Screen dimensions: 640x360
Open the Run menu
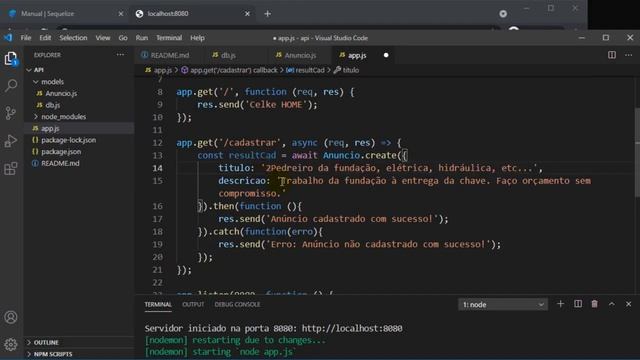click(142, 38)
